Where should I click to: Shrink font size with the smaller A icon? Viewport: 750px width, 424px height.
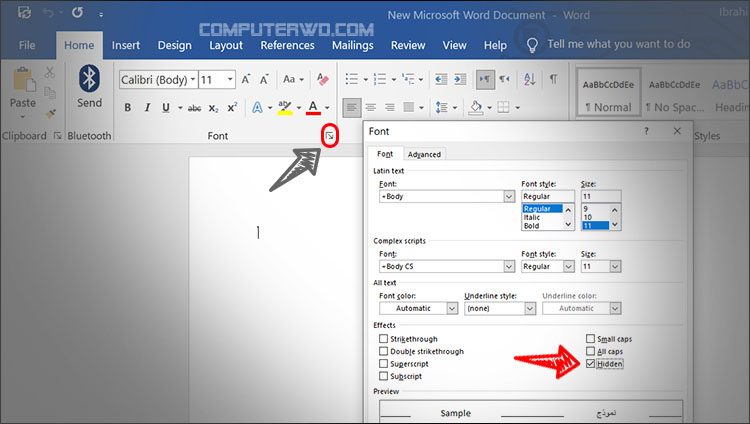pyautogui.click(x=264, y=79)
